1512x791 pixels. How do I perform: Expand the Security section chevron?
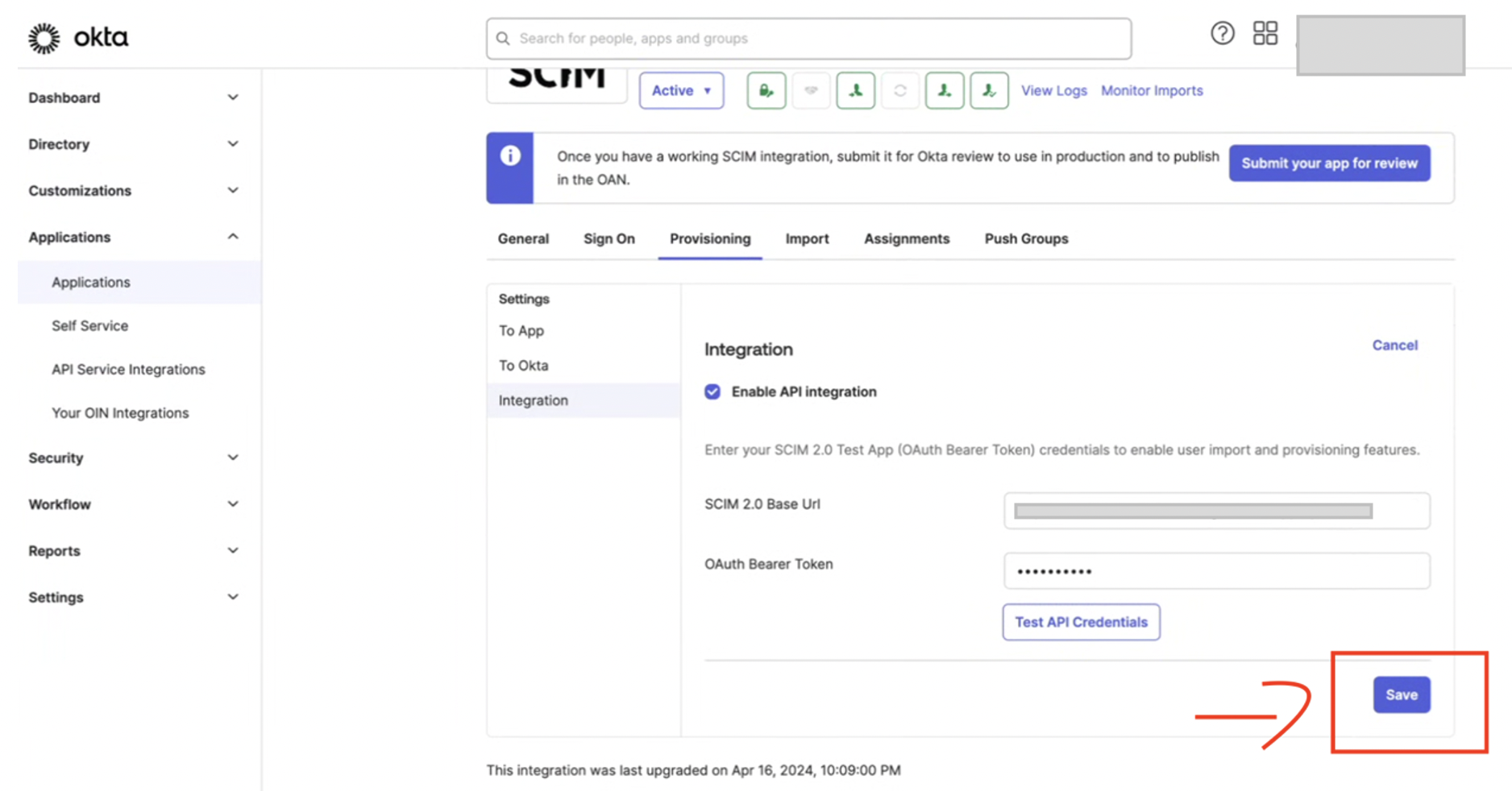pos(233,458)
